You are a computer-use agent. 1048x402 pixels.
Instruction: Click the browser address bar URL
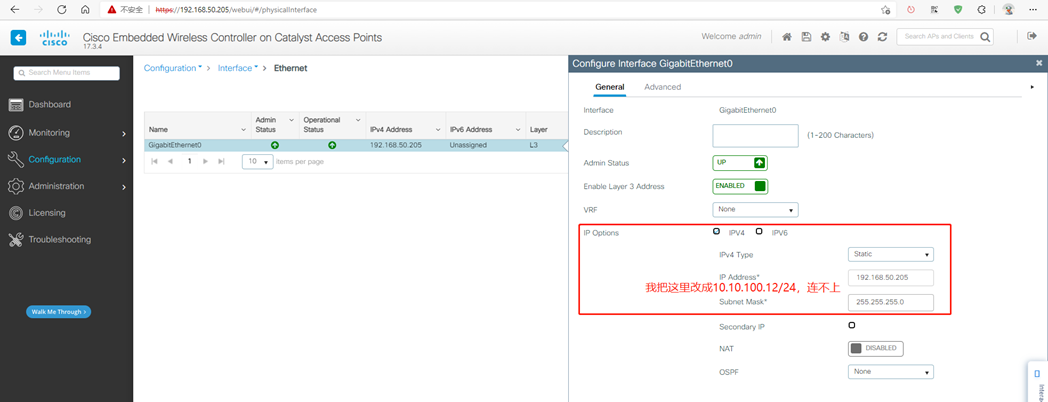click(x=236, y=10)
